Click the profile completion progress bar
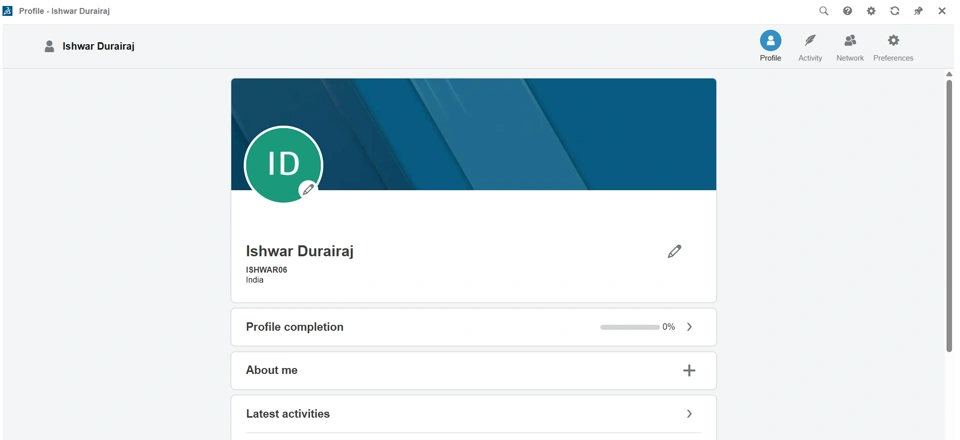 (630, 327)
